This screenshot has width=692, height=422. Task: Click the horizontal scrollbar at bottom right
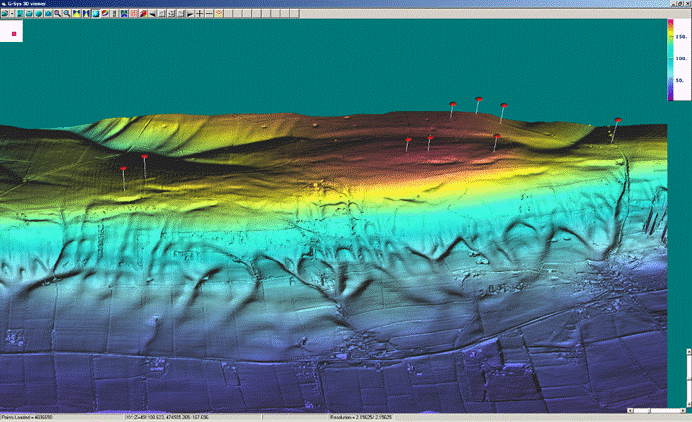(655, 411)
